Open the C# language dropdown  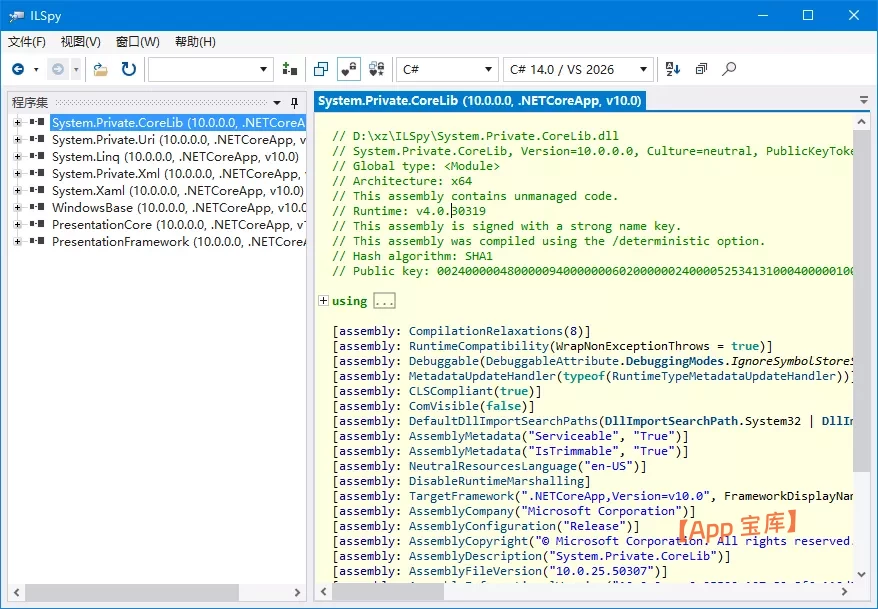point(447,69)
